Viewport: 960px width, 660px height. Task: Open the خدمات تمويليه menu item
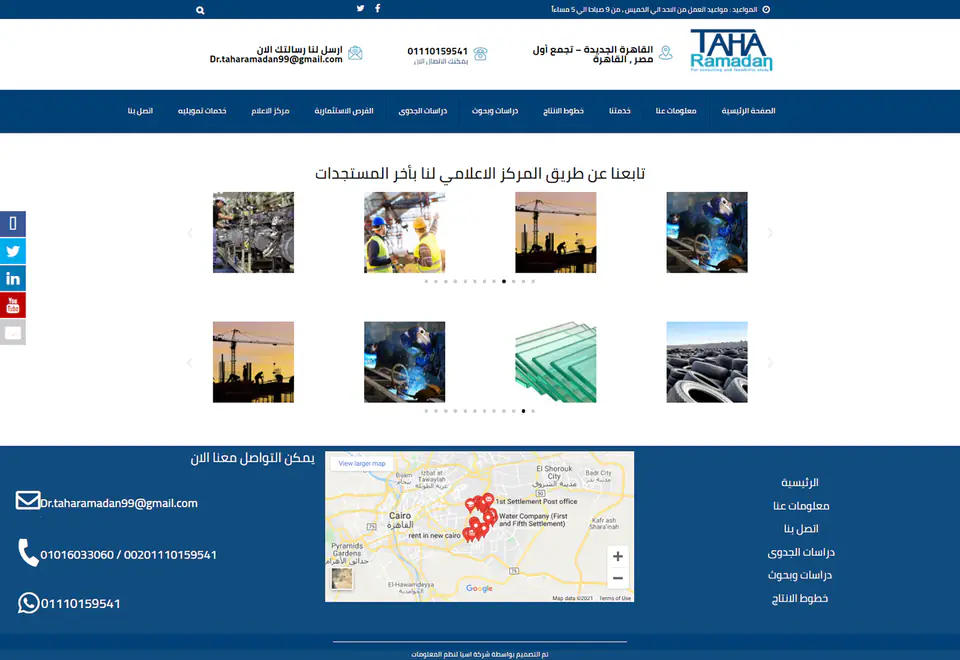click(202, 111)
